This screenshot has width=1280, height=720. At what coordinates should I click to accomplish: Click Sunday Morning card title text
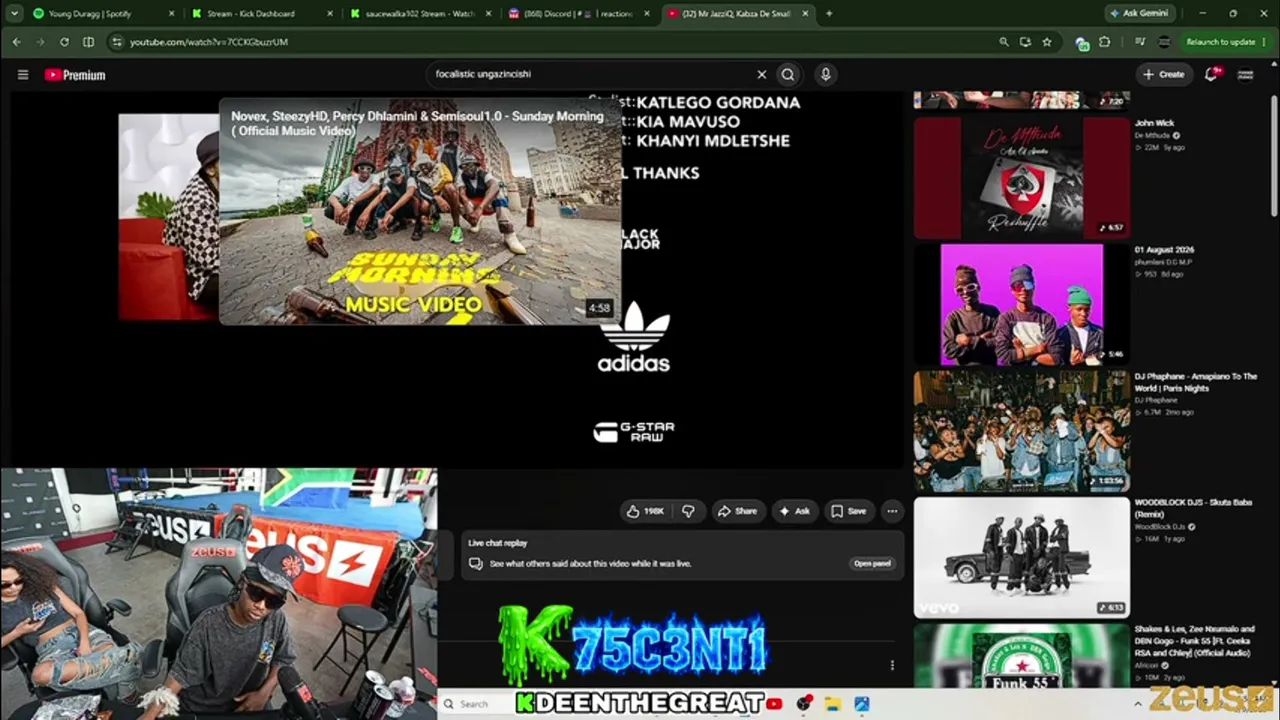pos(418,123)
